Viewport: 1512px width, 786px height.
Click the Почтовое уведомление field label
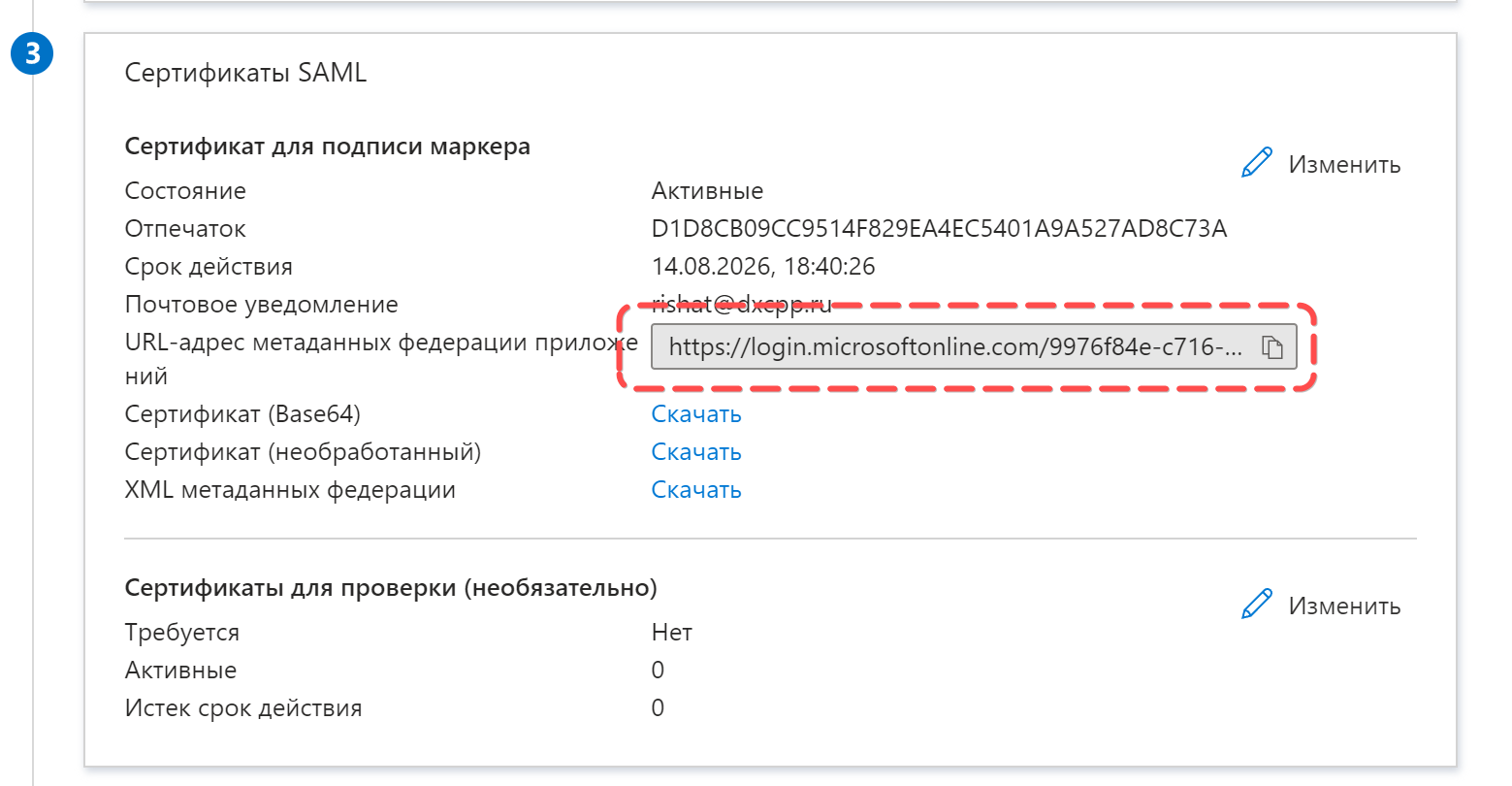pos(262,305)
